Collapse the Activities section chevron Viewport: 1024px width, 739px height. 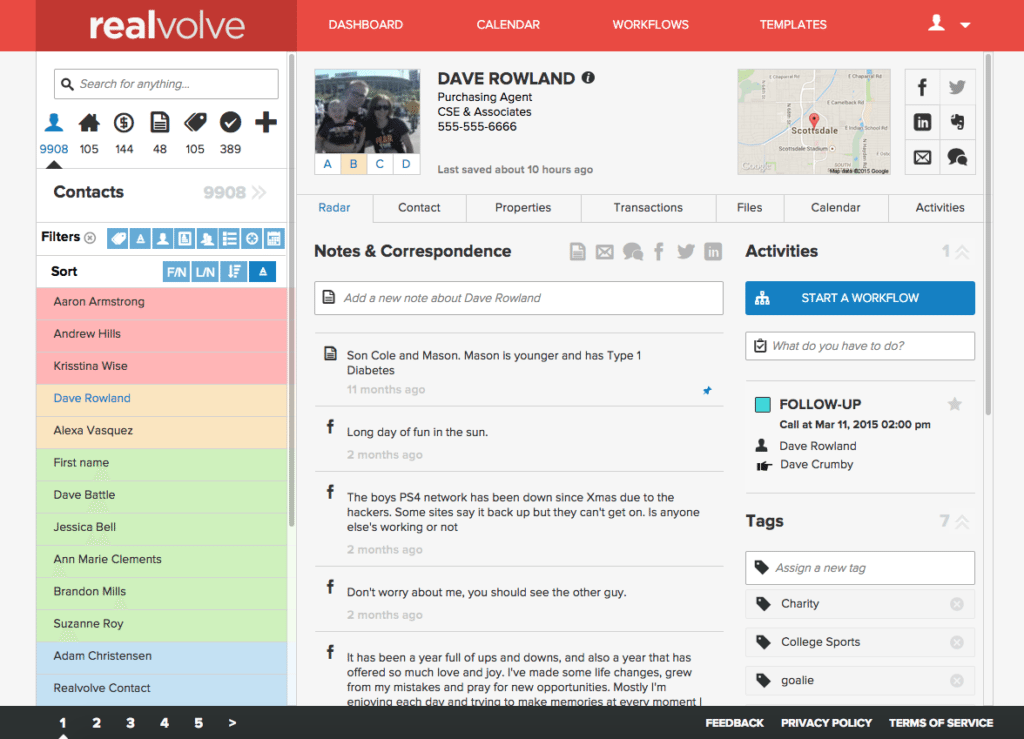[x=962, y=252]
